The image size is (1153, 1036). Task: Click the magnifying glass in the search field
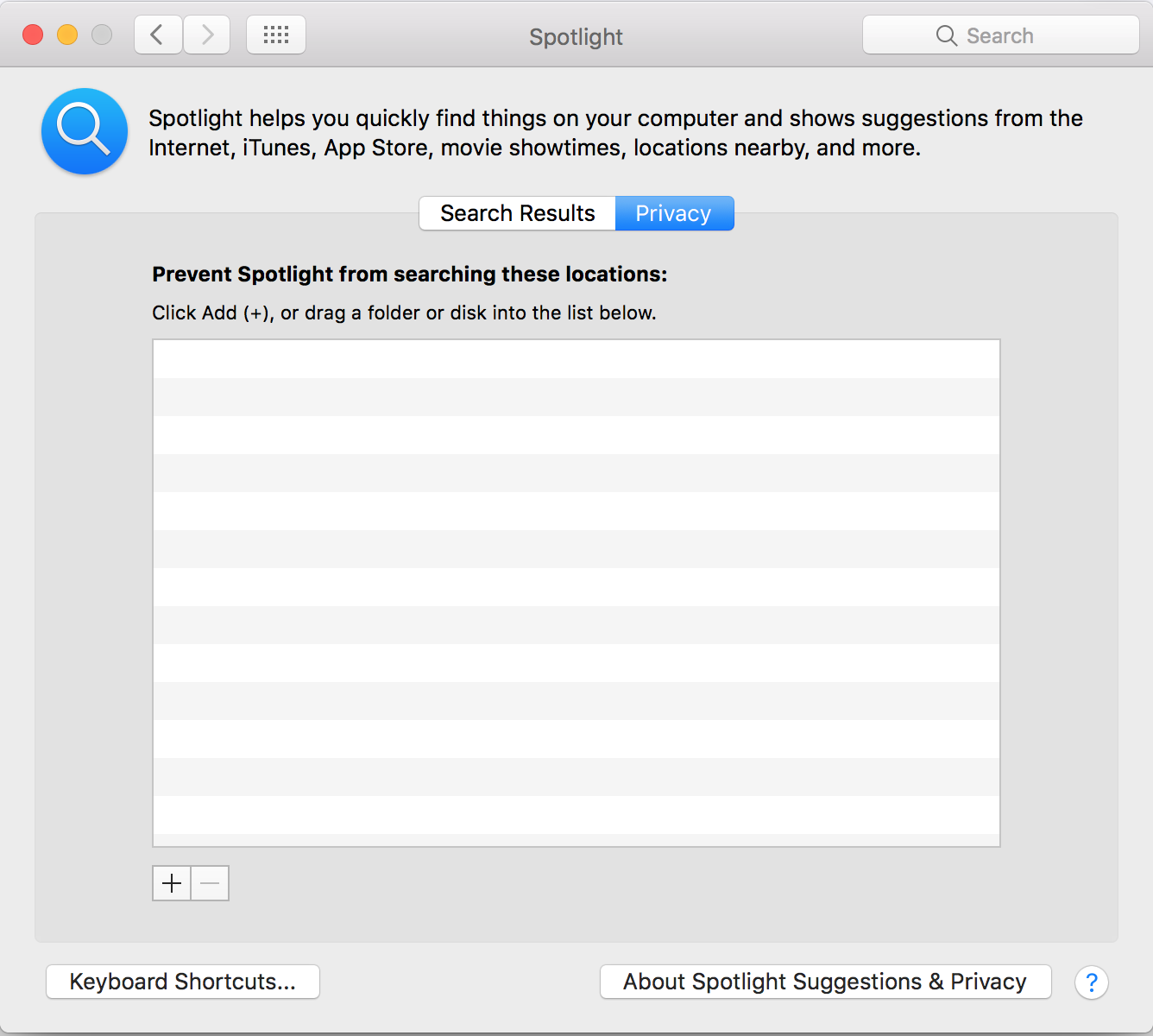947,35
